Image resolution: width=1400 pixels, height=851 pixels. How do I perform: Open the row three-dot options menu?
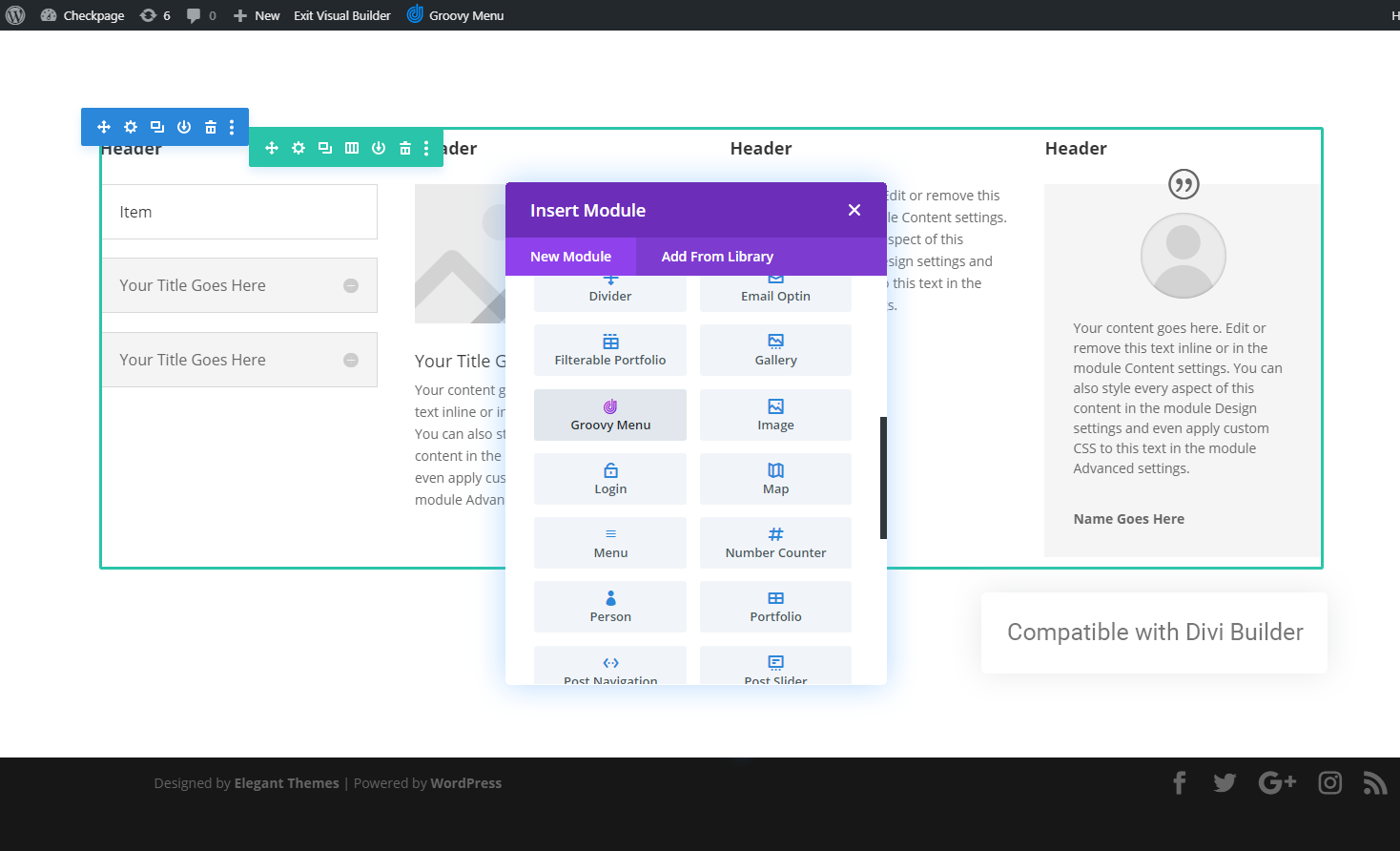[x=426, y=148]
